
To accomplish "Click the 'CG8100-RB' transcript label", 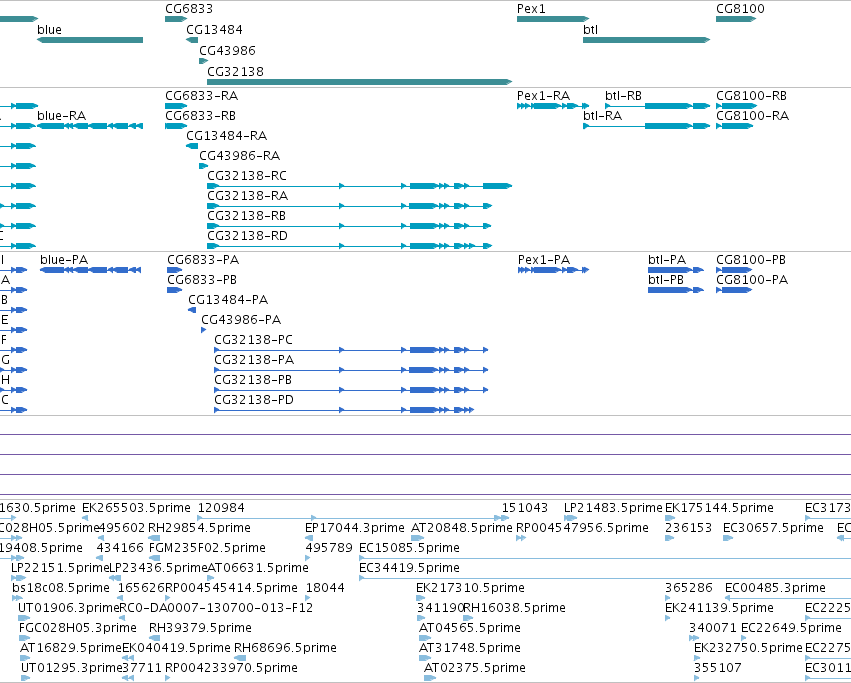I will coord(752,96).
